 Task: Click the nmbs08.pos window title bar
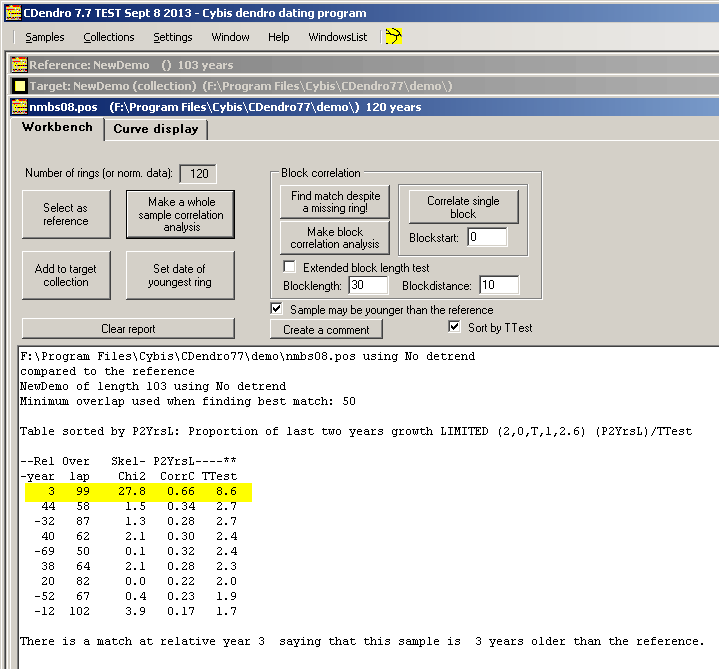[x=364, y=107]
